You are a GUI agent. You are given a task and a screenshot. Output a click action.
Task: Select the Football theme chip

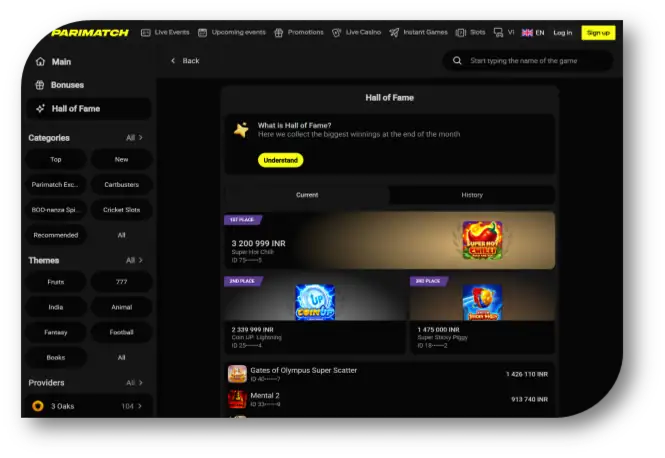tap(121, 332)
